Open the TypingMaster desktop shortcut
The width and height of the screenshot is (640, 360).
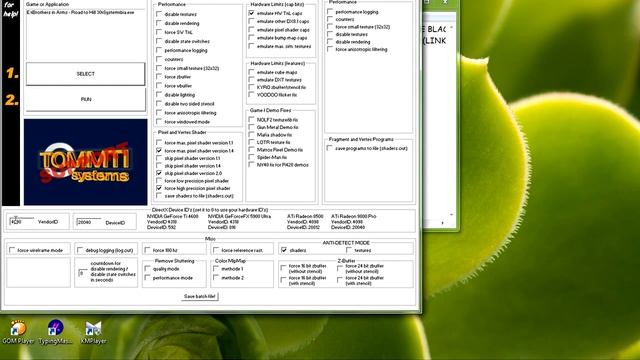pos(55,331)
